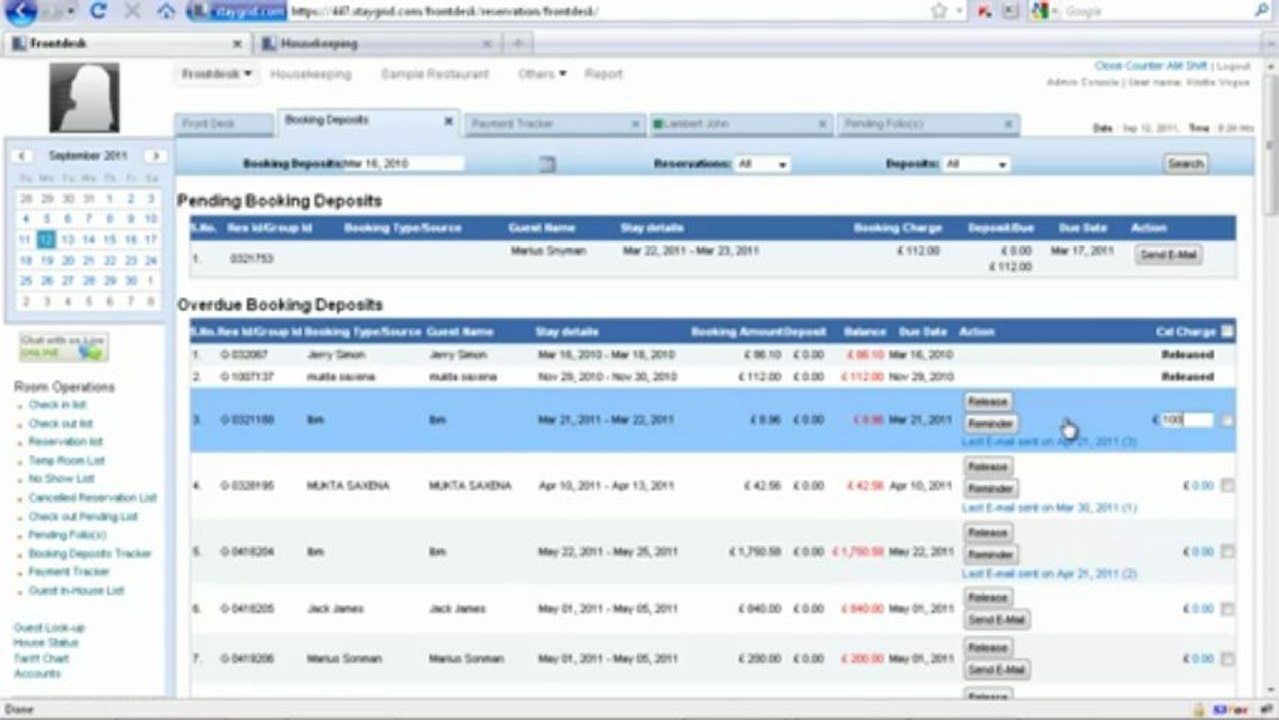
Task: Open the Sample Restaurant menu
Action: point(435,74)
